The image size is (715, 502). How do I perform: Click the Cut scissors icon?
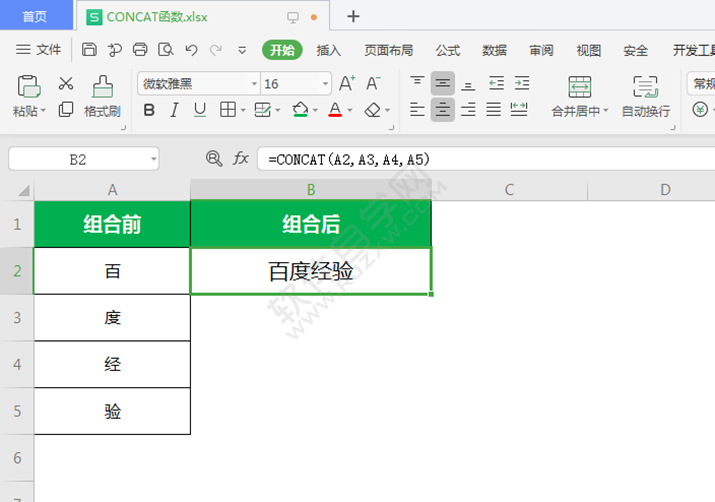click(x=66, y=83)
